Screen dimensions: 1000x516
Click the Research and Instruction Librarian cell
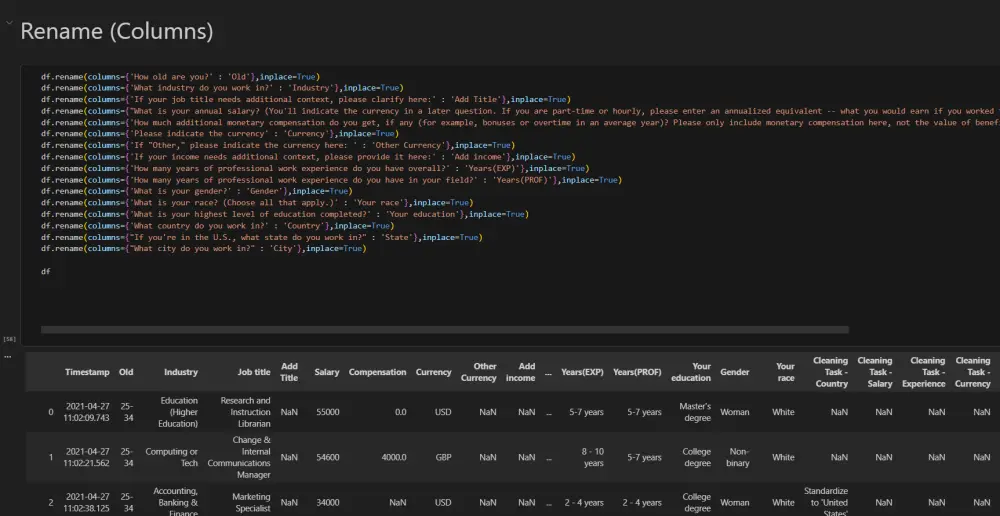[x=246, y=412]
